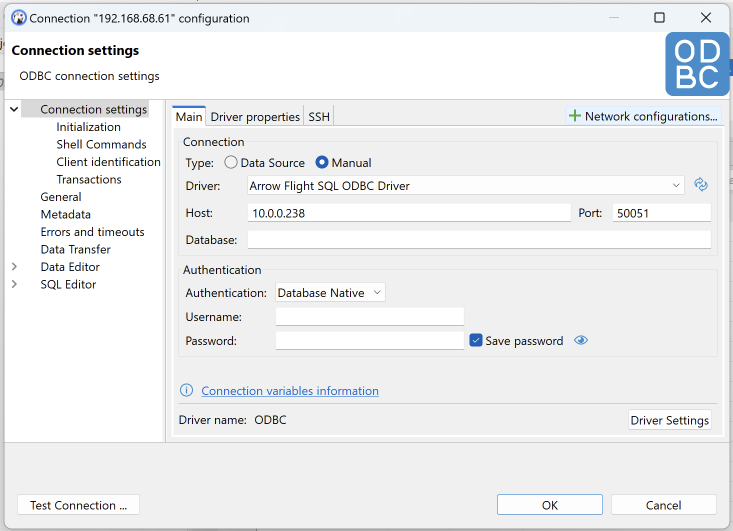
Task: Expand the SQL Editor tree node
Action: 14,285
